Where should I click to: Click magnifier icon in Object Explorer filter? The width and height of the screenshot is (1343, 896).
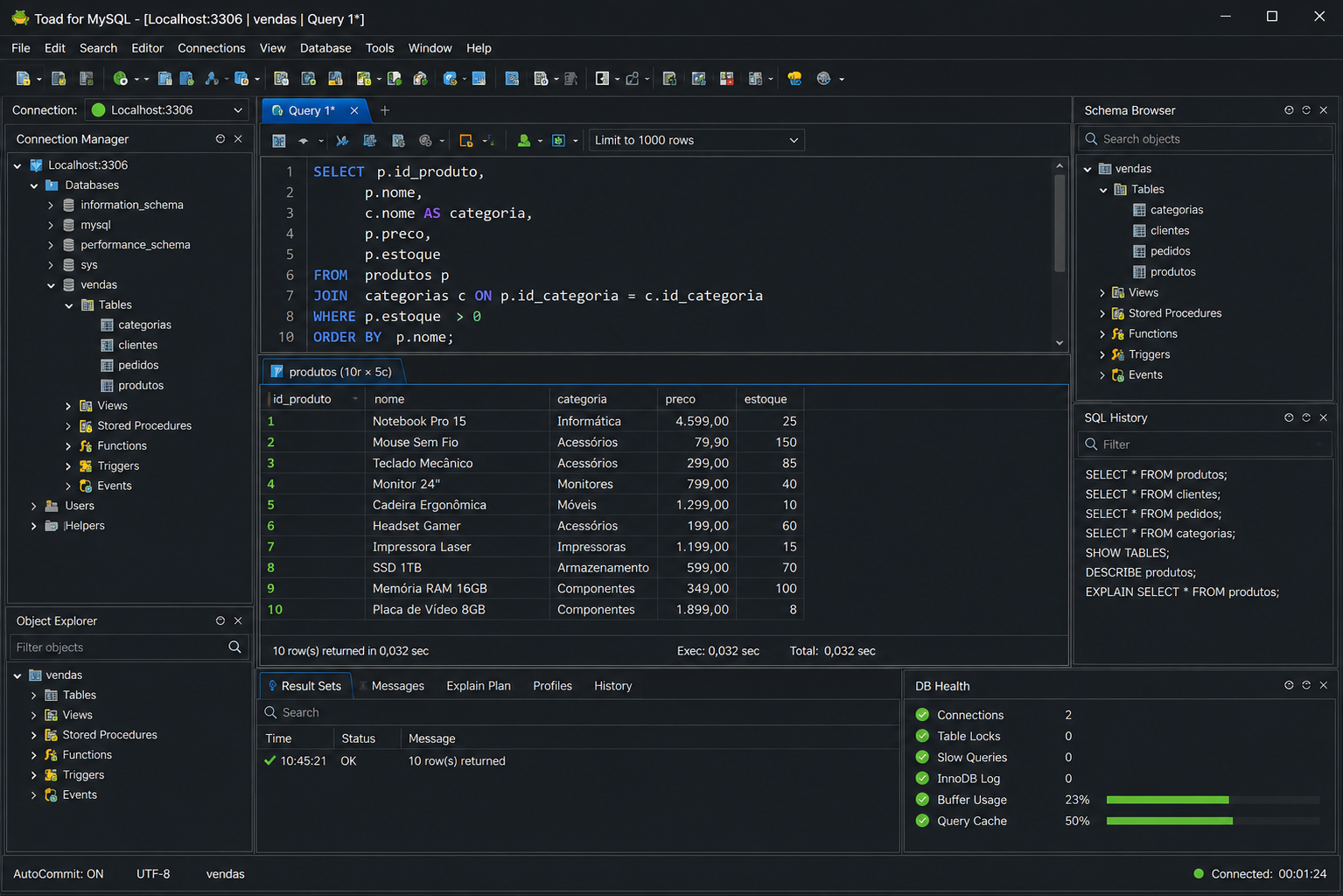pos(234,647)
